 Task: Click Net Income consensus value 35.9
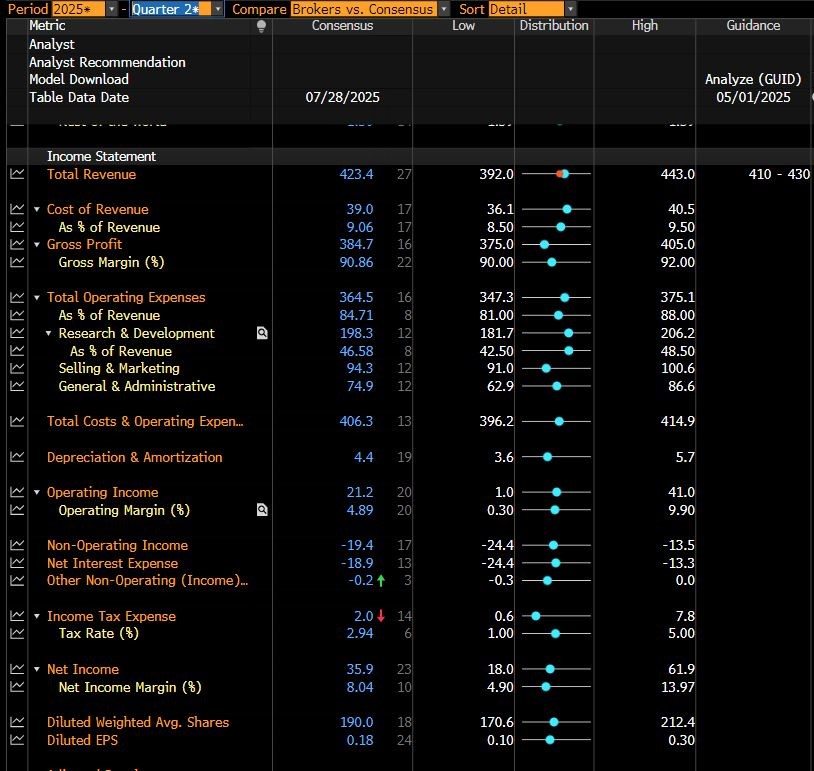(360, 669)
